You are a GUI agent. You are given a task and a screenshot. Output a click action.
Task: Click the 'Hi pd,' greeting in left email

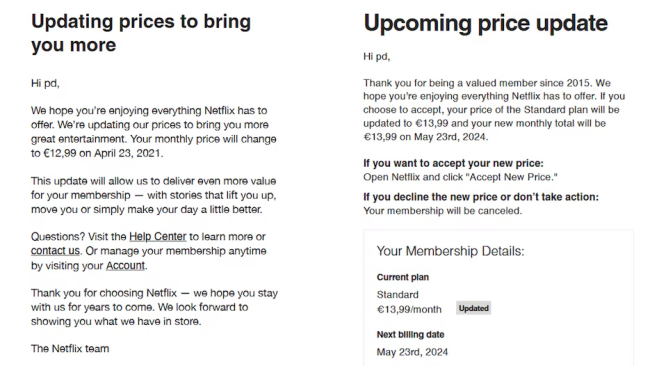pyautogui.click(x=45, y=84)
